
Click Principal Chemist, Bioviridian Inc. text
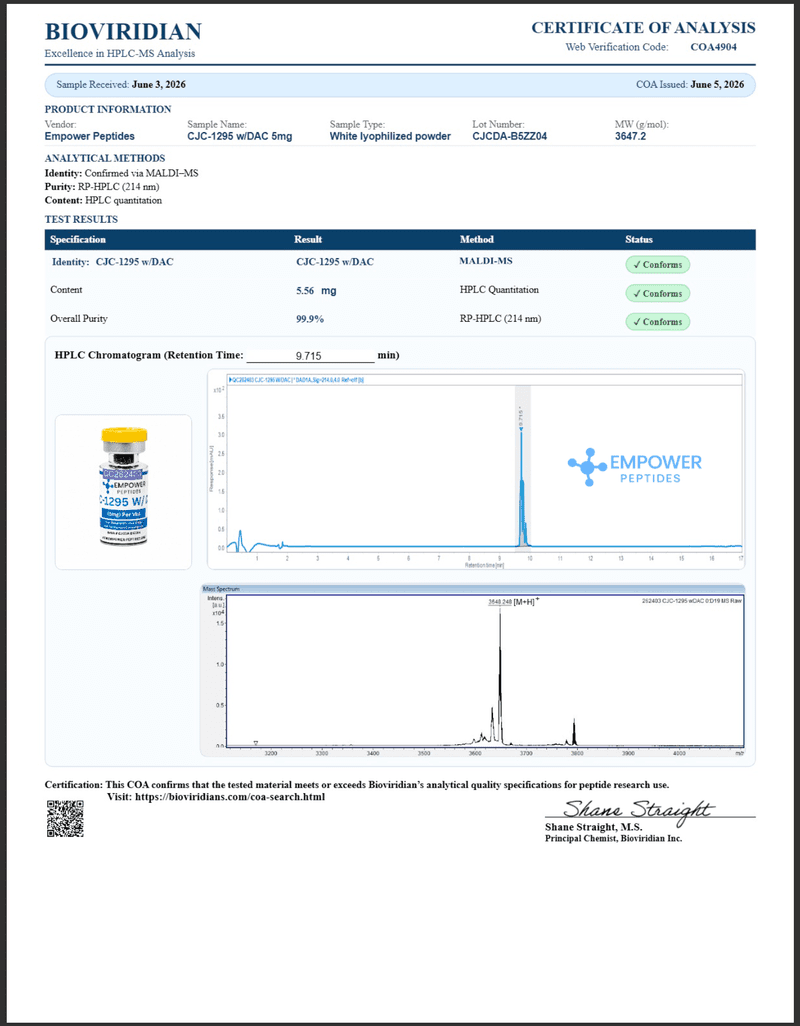tap(614, 838)
